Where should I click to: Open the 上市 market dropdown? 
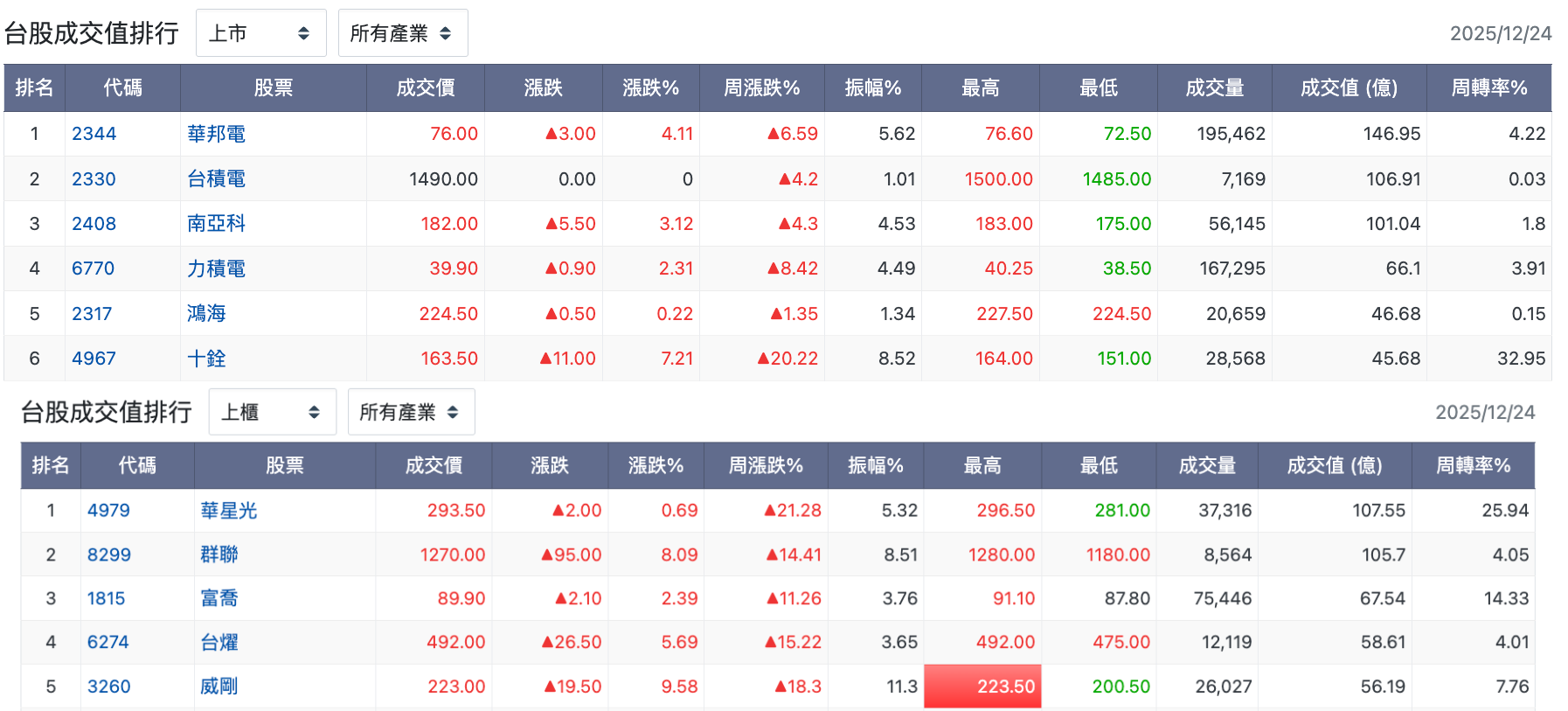click(260, 33)
